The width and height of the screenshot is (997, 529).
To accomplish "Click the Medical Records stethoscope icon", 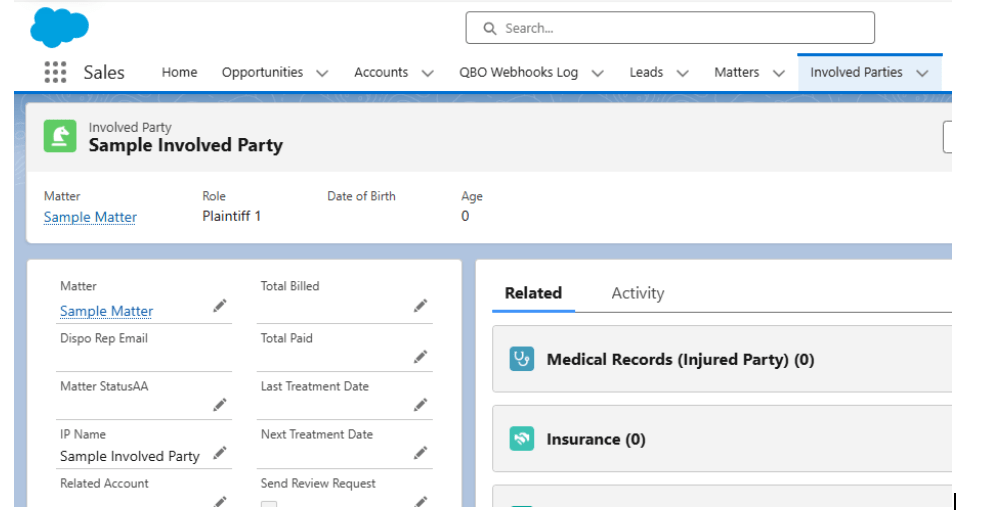I will point(522,359).
